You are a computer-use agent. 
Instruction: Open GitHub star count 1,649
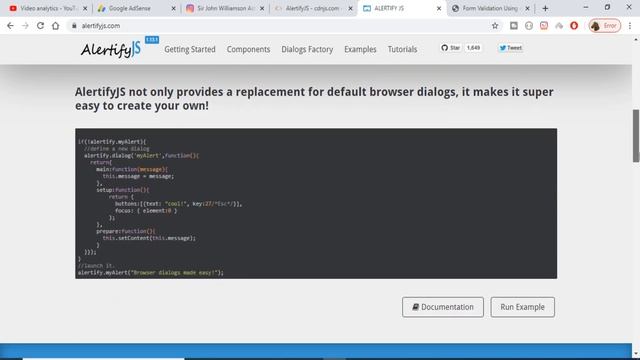pos(473,48)
